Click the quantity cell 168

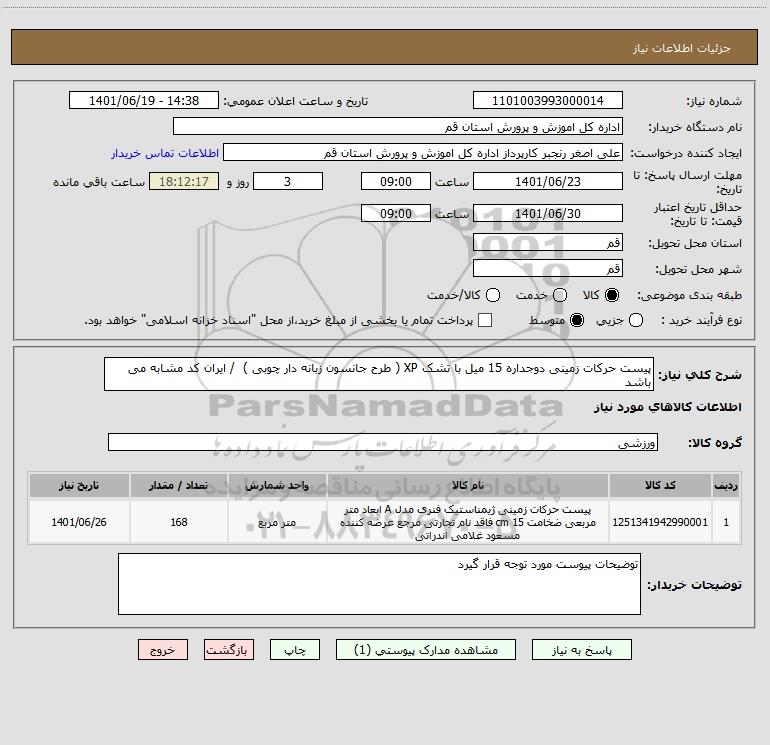(179, 522)
